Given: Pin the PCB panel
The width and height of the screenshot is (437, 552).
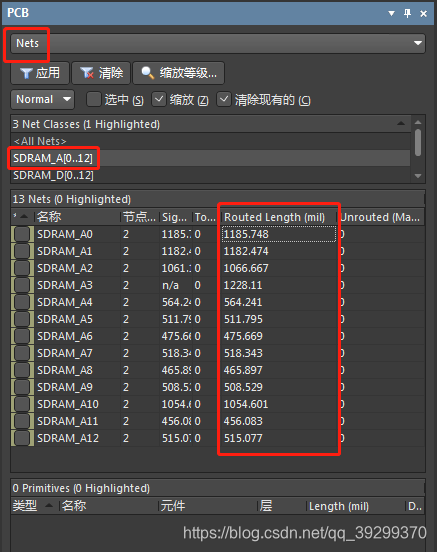Looking at the screenshot, I should [407, 13].
